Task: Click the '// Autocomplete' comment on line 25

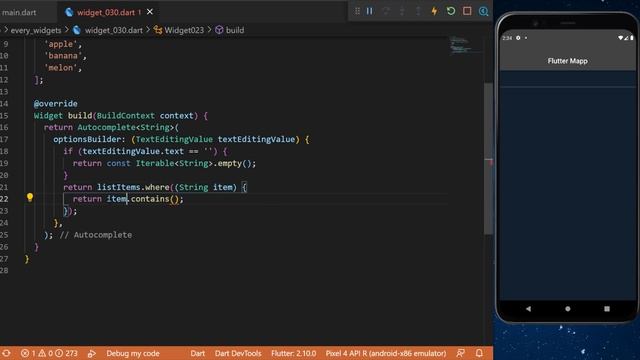Action: coord(96,235)
